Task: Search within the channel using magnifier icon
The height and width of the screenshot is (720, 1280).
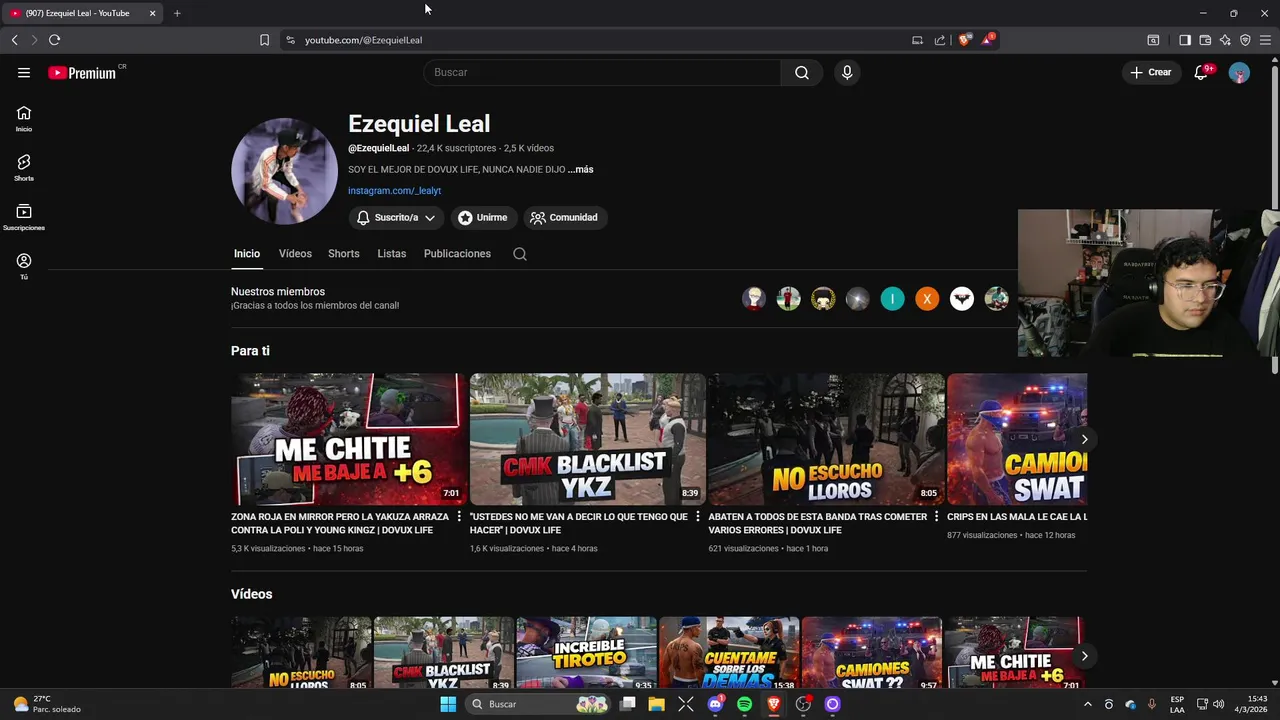Action: (x=520, y=254)
